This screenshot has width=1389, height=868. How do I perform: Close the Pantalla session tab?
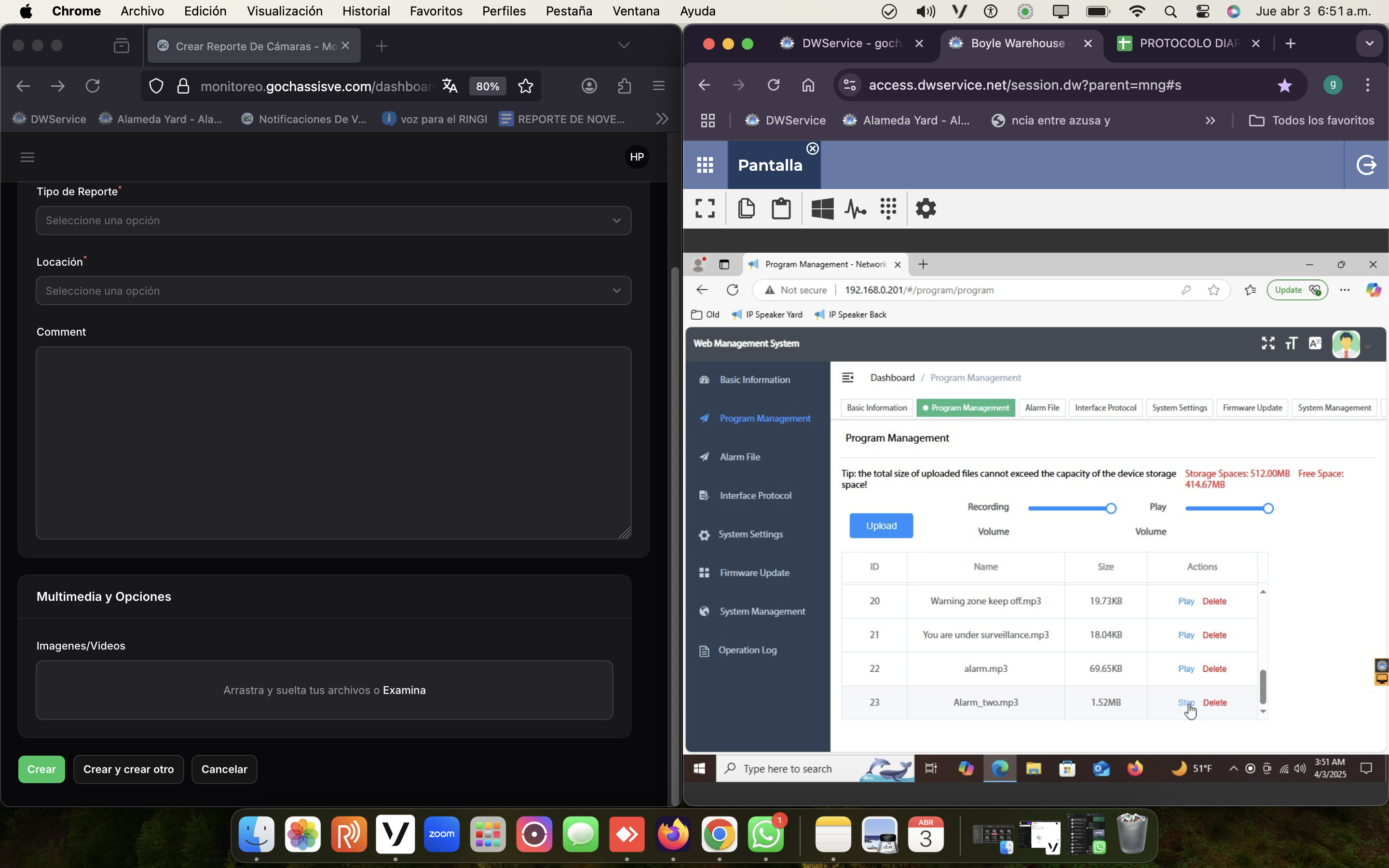[812, 149]
